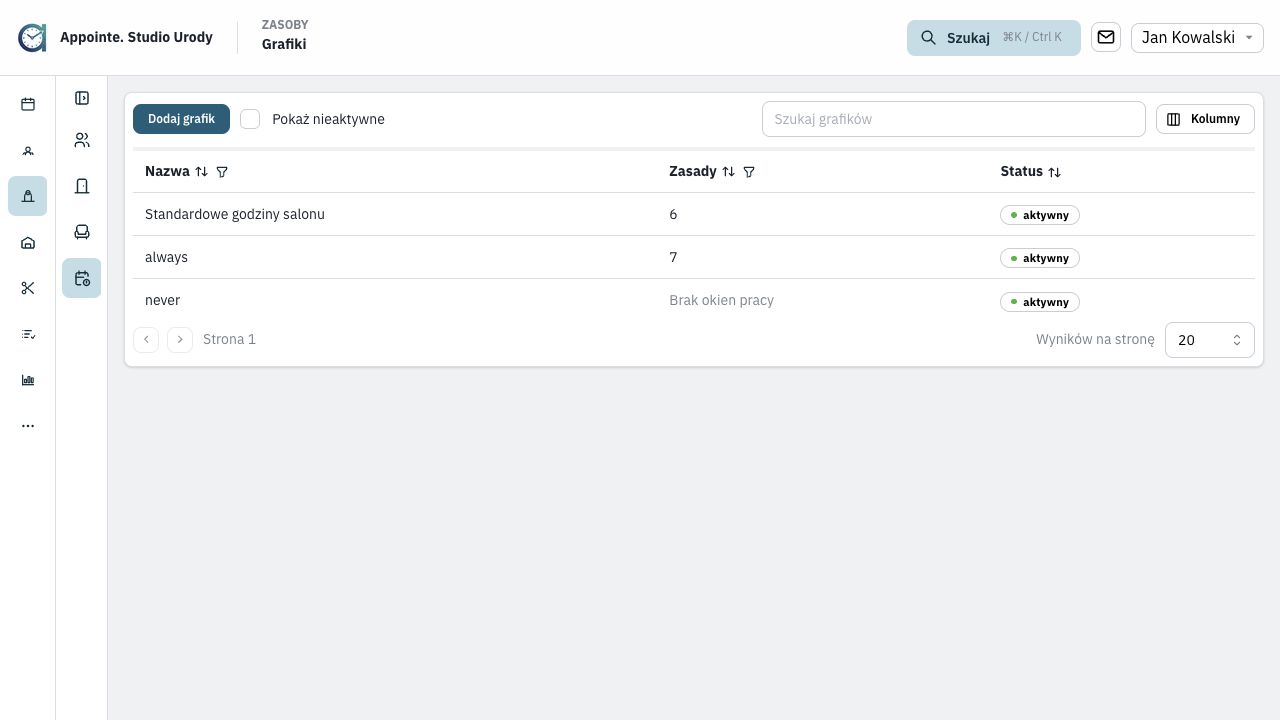Click the aktywny badge in the always row
Screen dimensions: 1280x720
1040,258
